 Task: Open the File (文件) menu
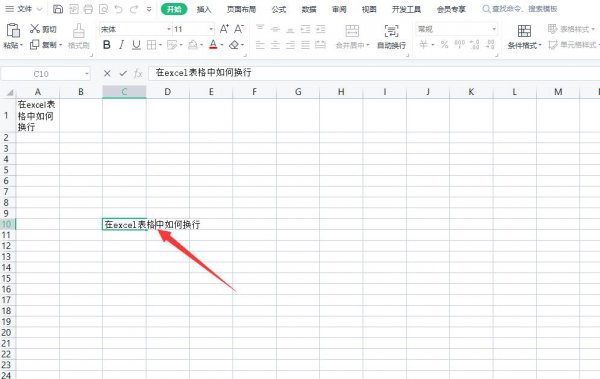[x=24, y=9]
